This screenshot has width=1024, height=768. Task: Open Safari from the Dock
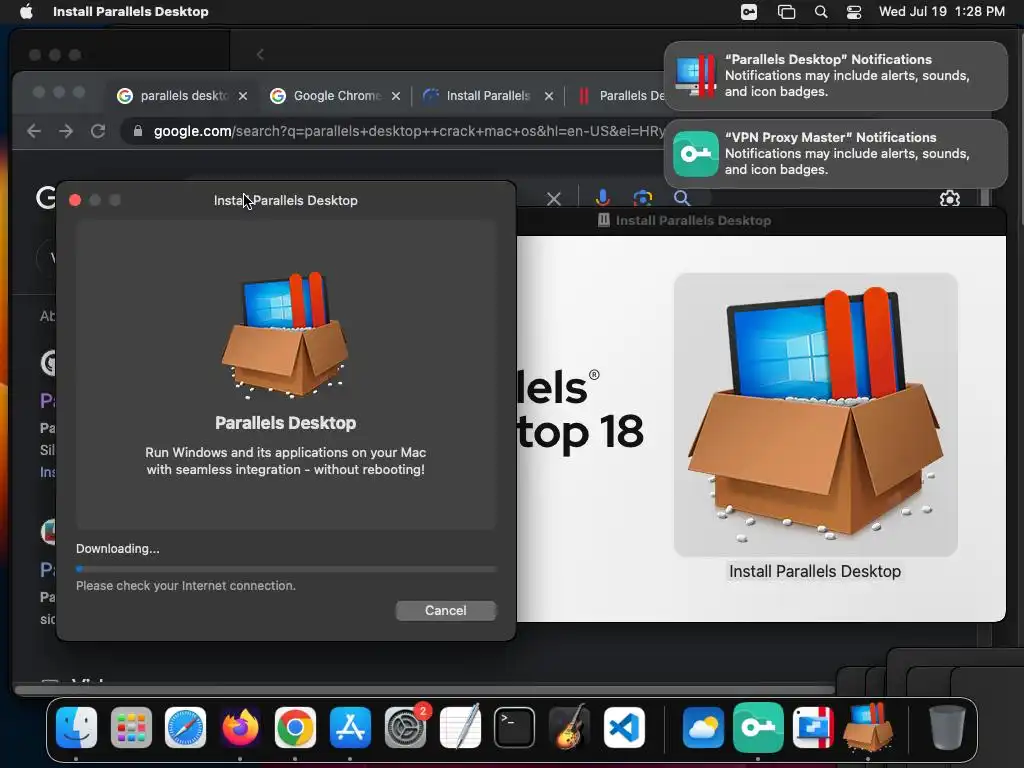(x=185, y=728)
